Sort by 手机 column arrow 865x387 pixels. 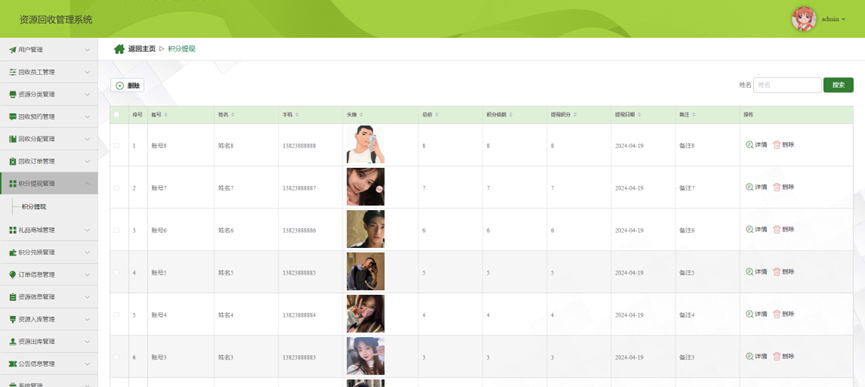(297, 115)
